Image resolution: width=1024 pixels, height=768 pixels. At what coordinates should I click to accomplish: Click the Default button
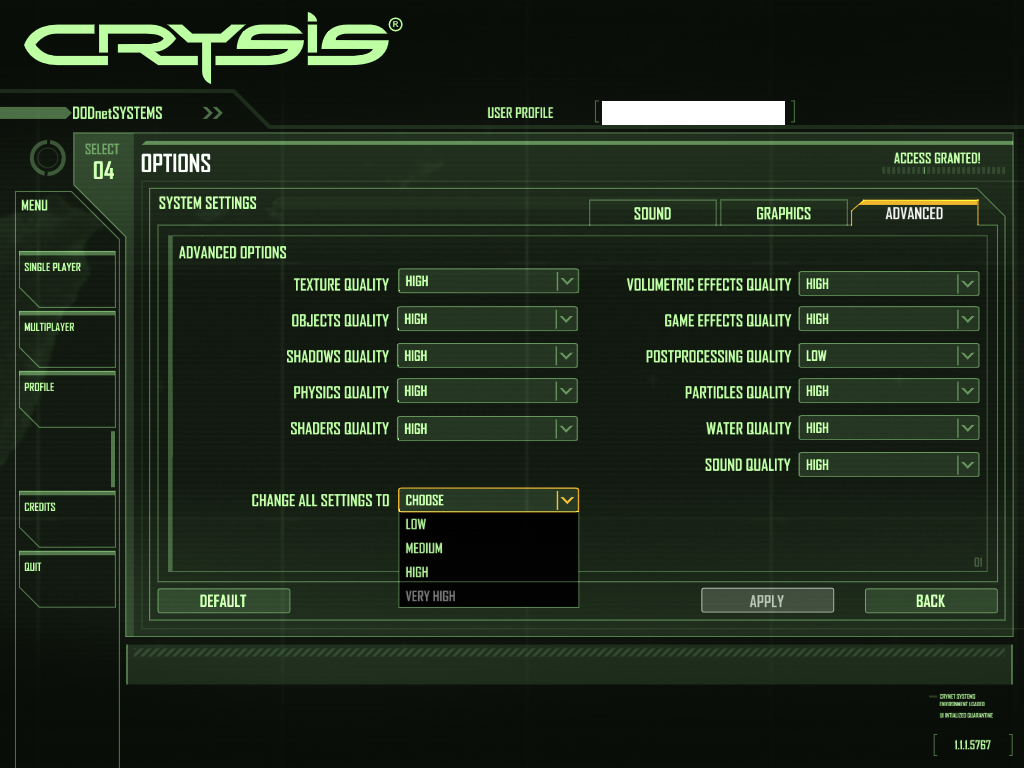click(223, 601)
